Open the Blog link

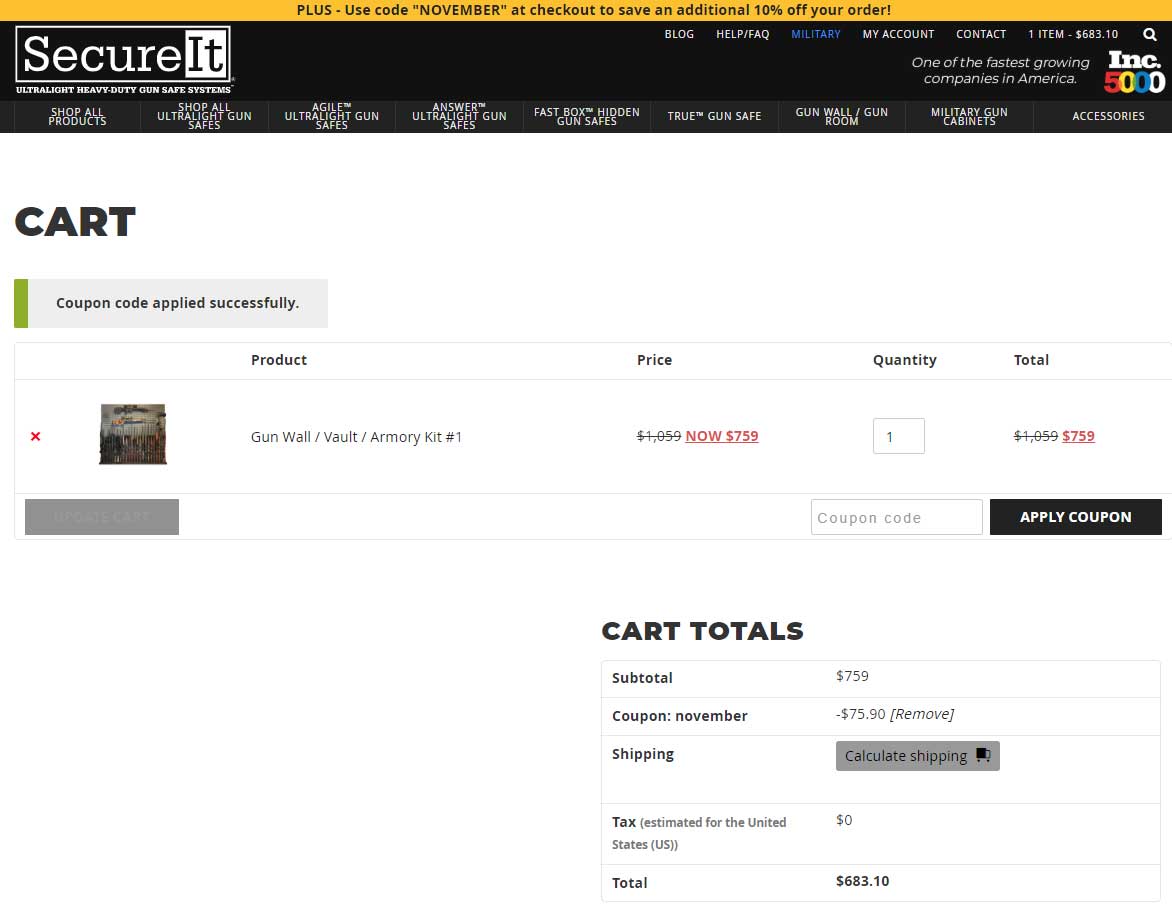click(679, 34)
